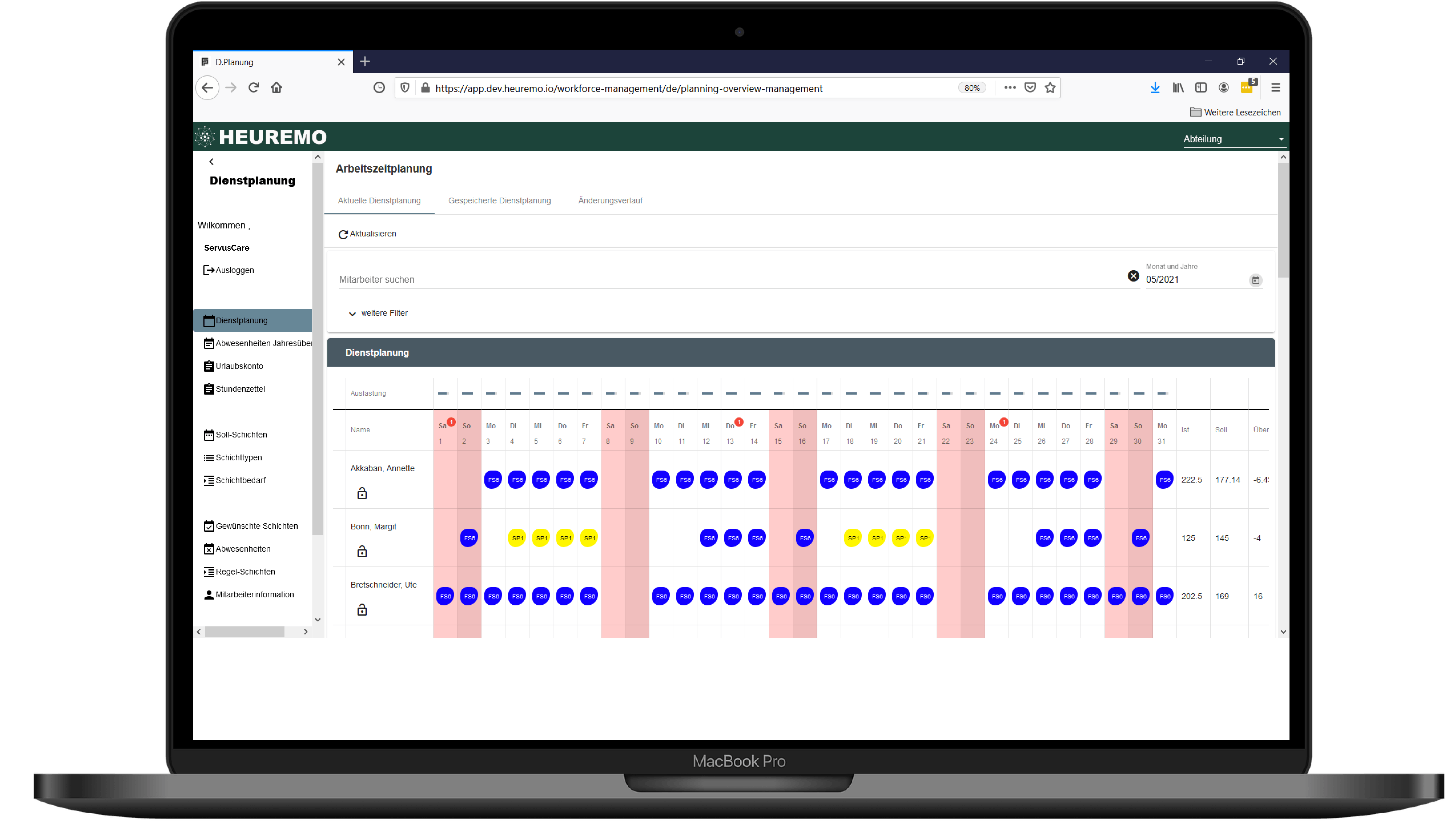Bookmark this page with the star icon
The width and height of the screenshot is (1447, 840).
pos(1050,88)
